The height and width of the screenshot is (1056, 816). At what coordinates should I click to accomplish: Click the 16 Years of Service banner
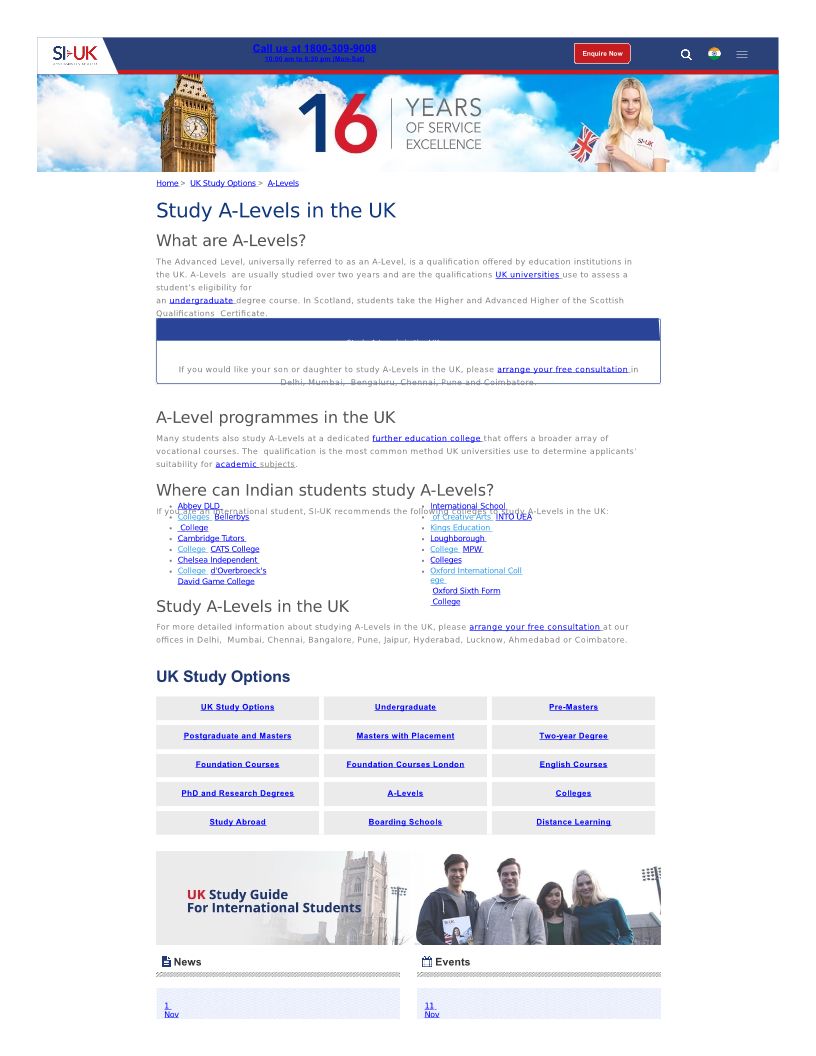(x=407, y=123)
